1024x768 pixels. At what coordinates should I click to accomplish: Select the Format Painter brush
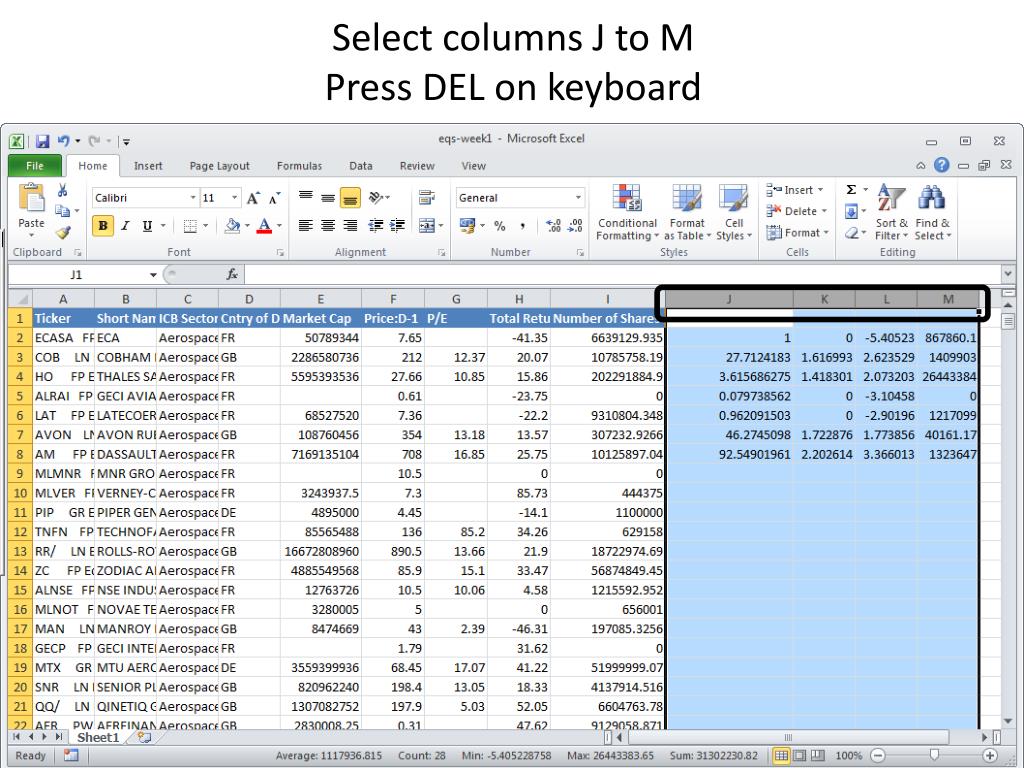click(x=63, y=232)
